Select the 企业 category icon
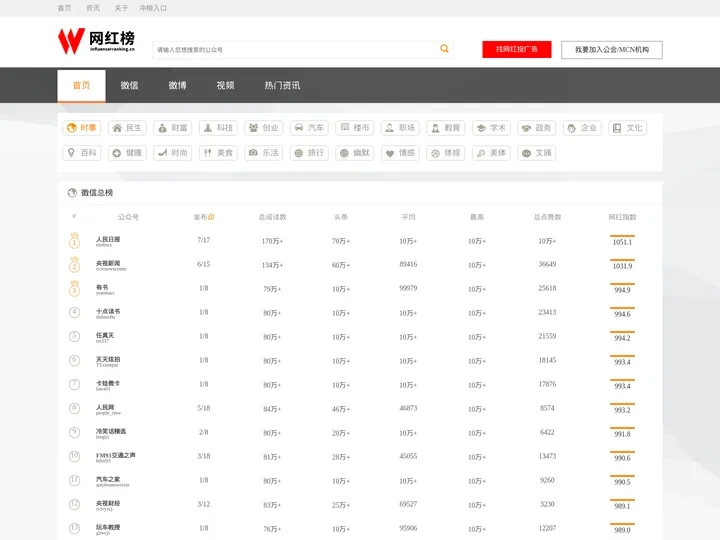Screen dimensions: 720x540 [571, 128]
